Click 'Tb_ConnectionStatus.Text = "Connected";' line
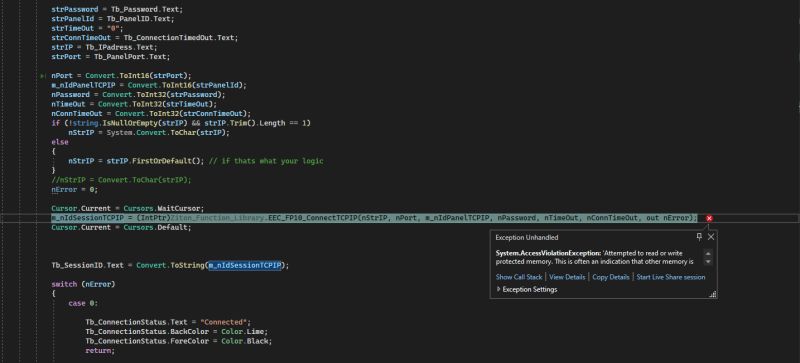Viewport: 800px width, 363px height. coord(168,322)
